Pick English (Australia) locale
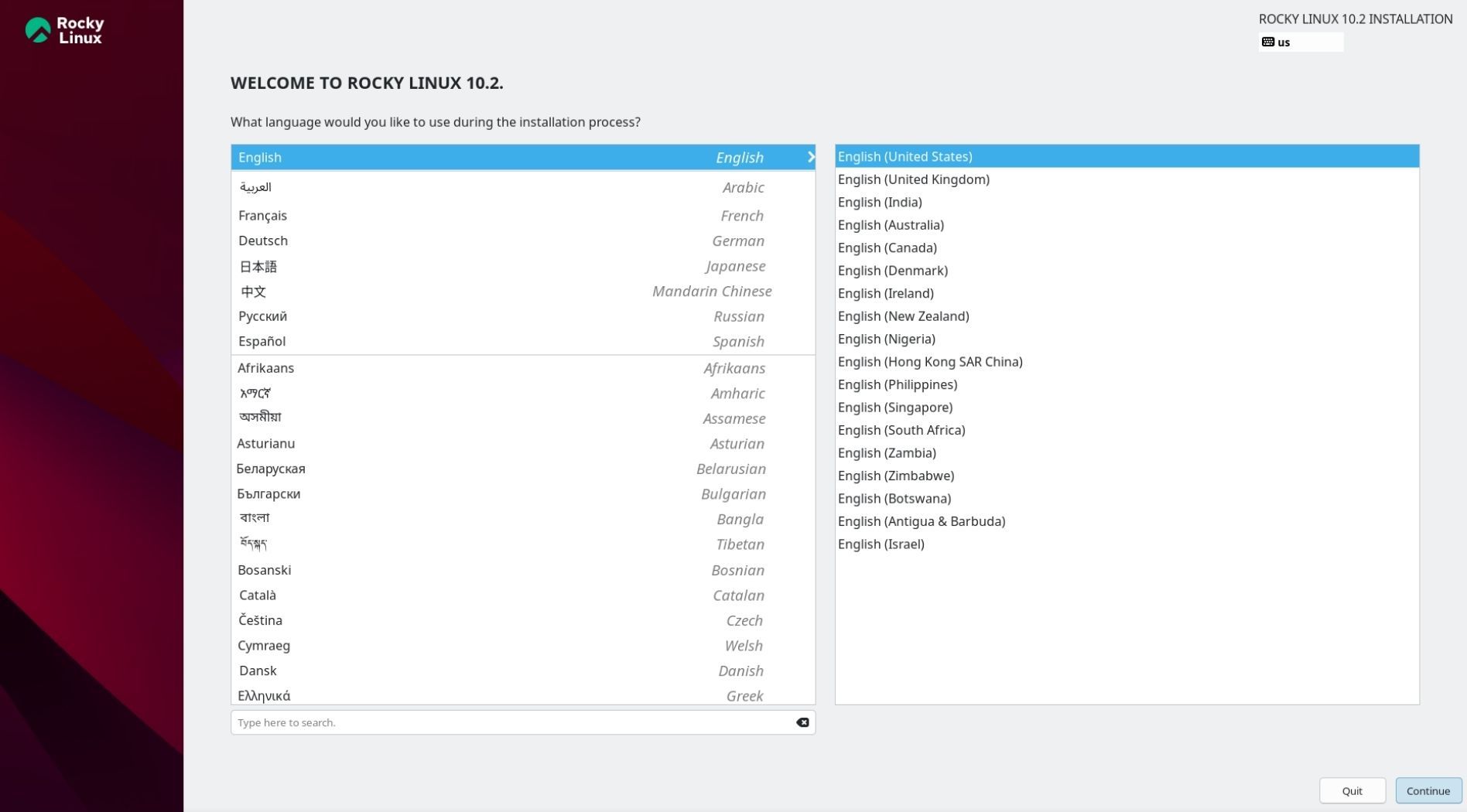The width and height of the screenshot is (1467, 812). 1127,225
